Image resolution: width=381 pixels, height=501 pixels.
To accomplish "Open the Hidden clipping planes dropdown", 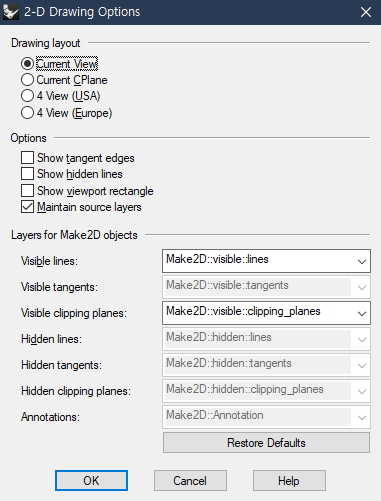I will [266, 391].
